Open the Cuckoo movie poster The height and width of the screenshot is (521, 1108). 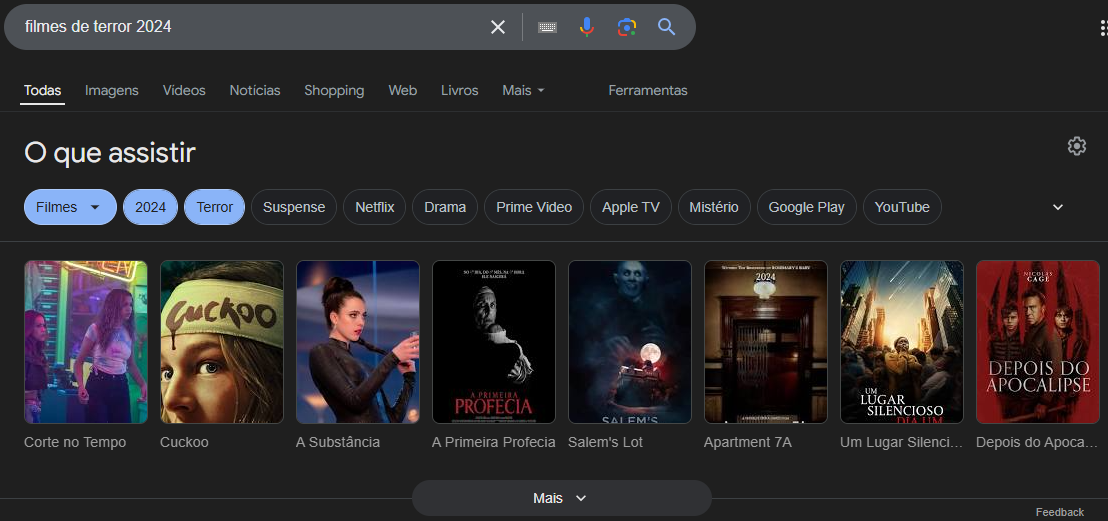222,342
